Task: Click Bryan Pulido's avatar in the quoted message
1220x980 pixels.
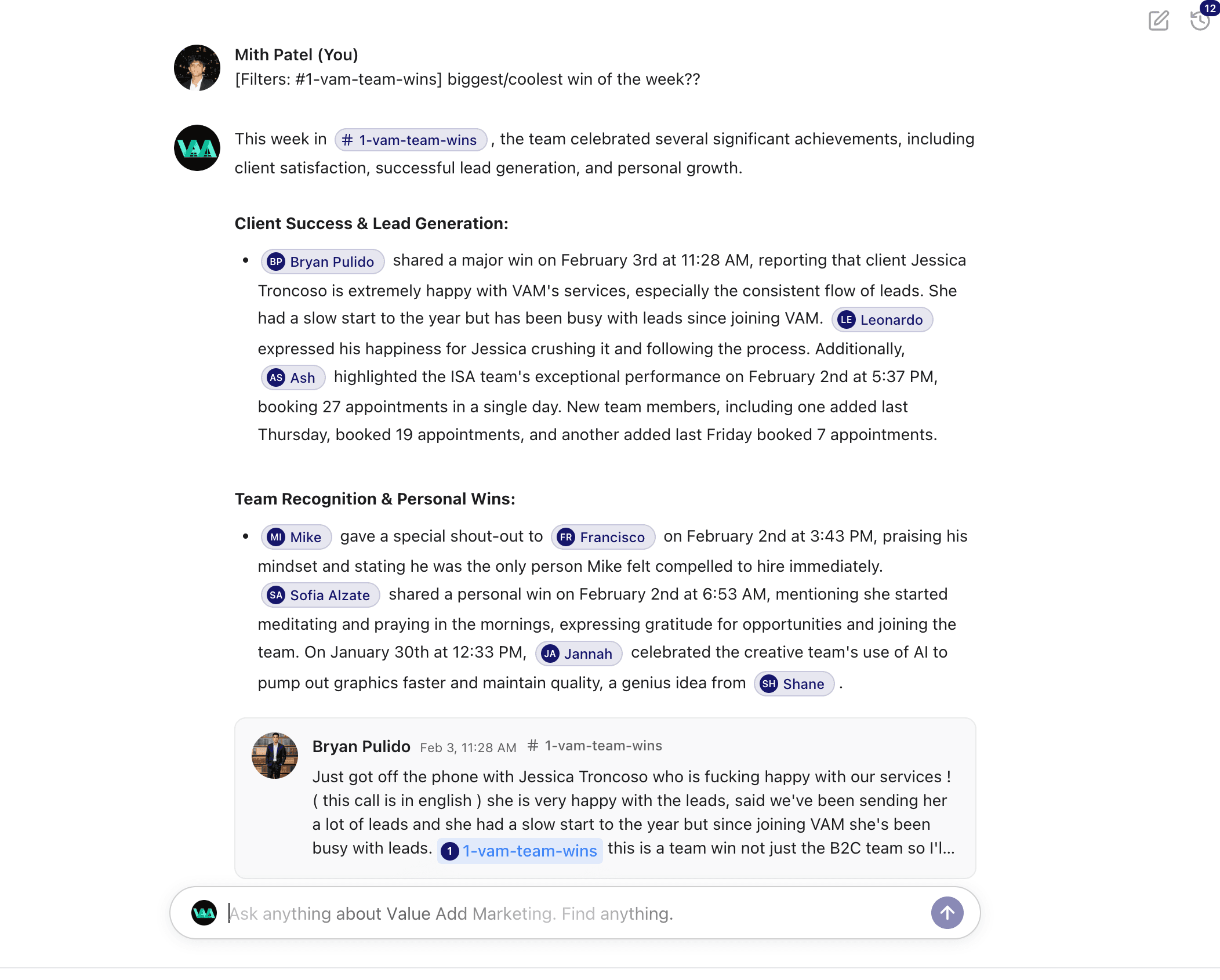Action: [274, 756]
